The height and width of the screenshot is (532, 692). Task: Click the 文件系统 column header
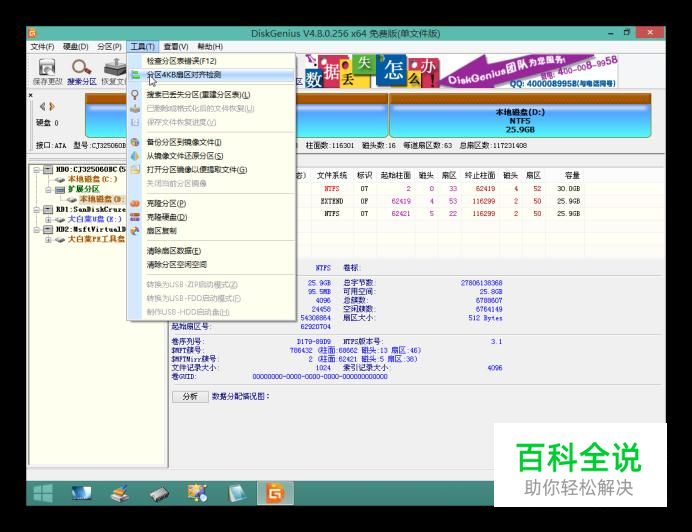coord(332,176)
